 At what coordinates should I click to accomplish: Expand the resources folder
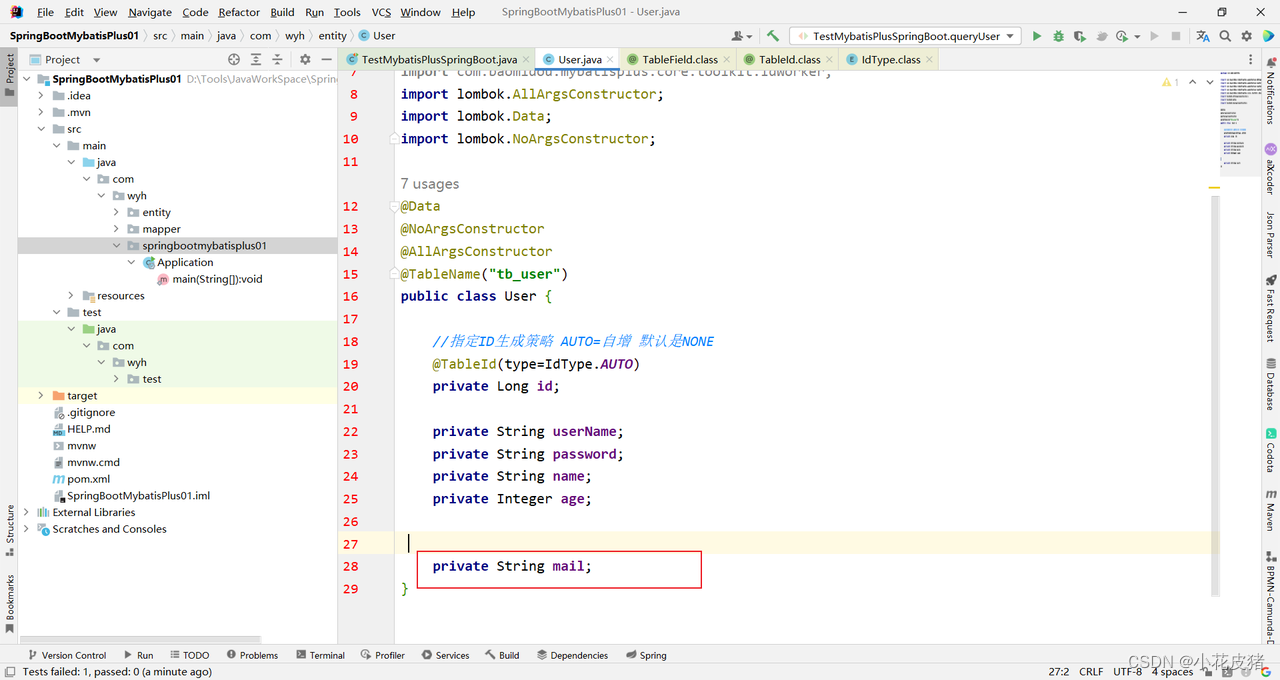click(x=71, y=296)
